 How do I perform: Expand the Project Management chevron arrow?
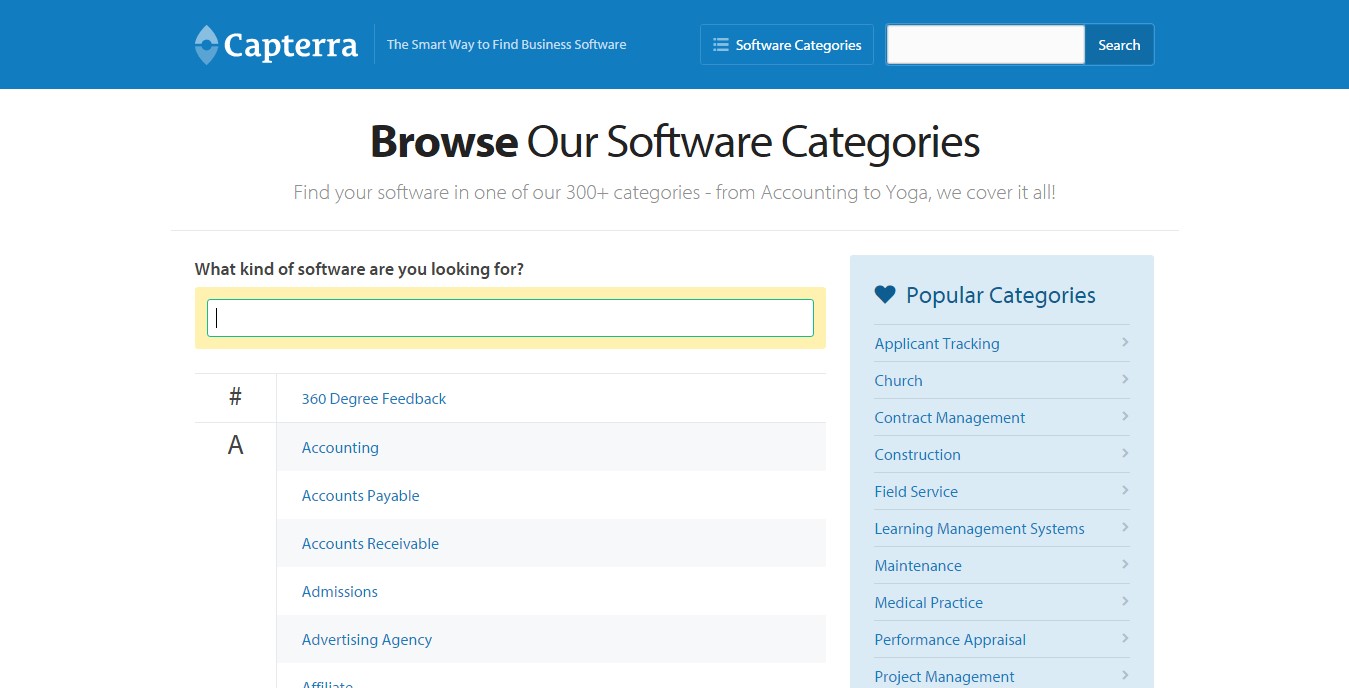pos(1124,675)
